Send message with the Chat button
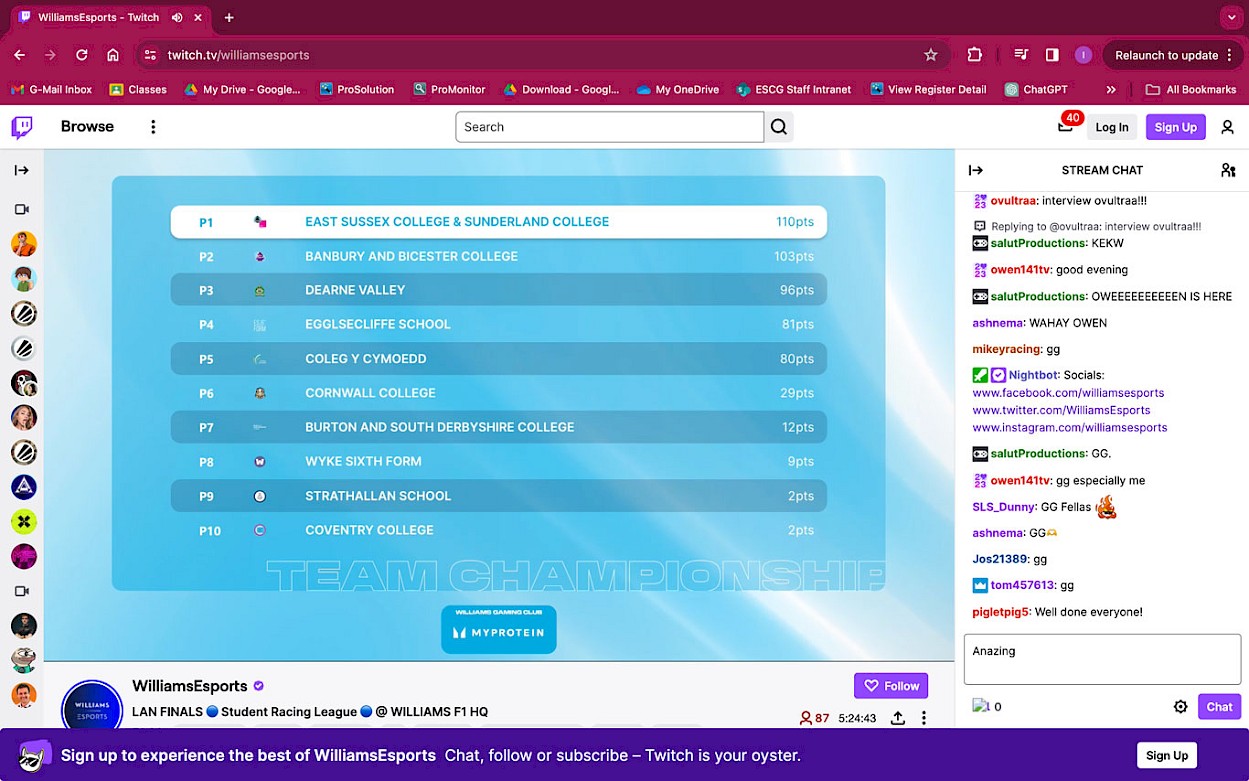This screenshot has width=1249, height=781. pyautogui.click(x=1219, y=706)
